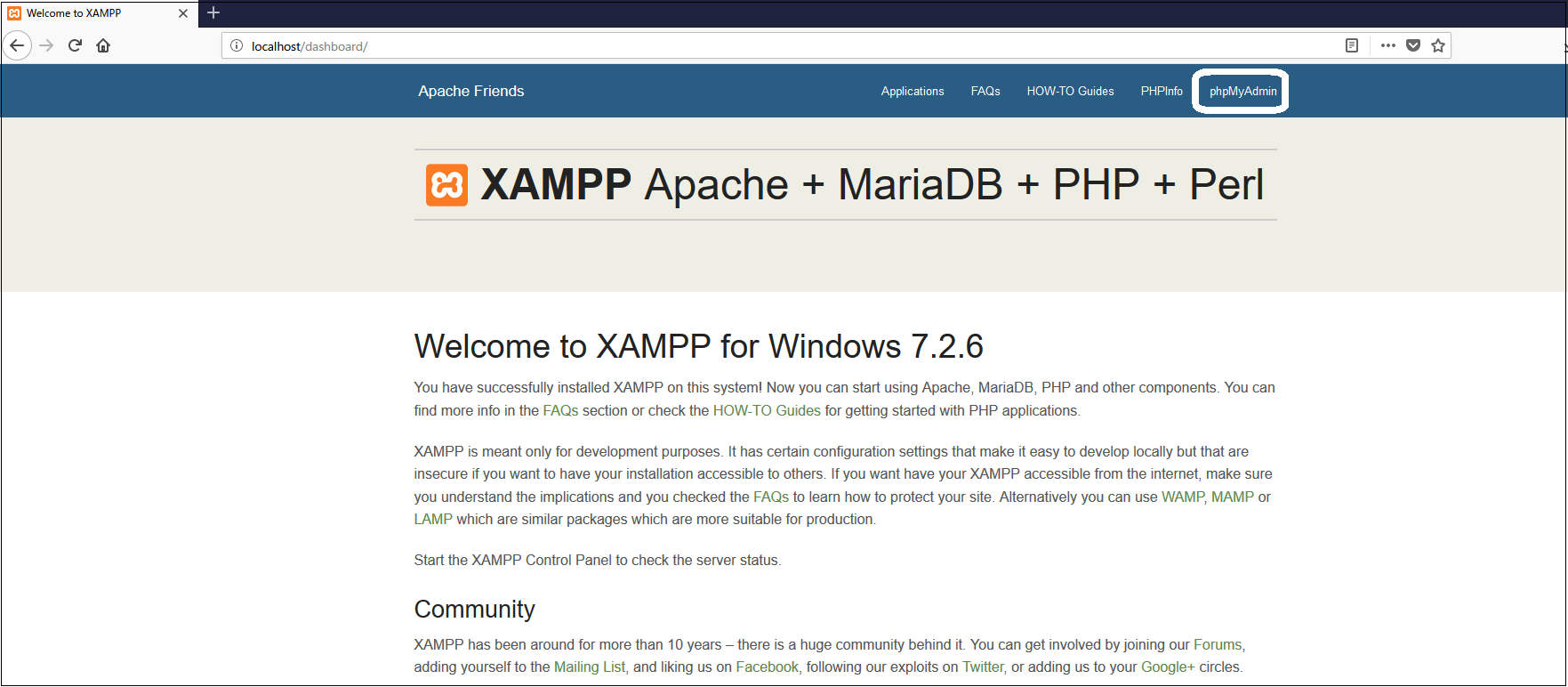
Task: Open page actions three-dots menu
Action: point(1387,45)
